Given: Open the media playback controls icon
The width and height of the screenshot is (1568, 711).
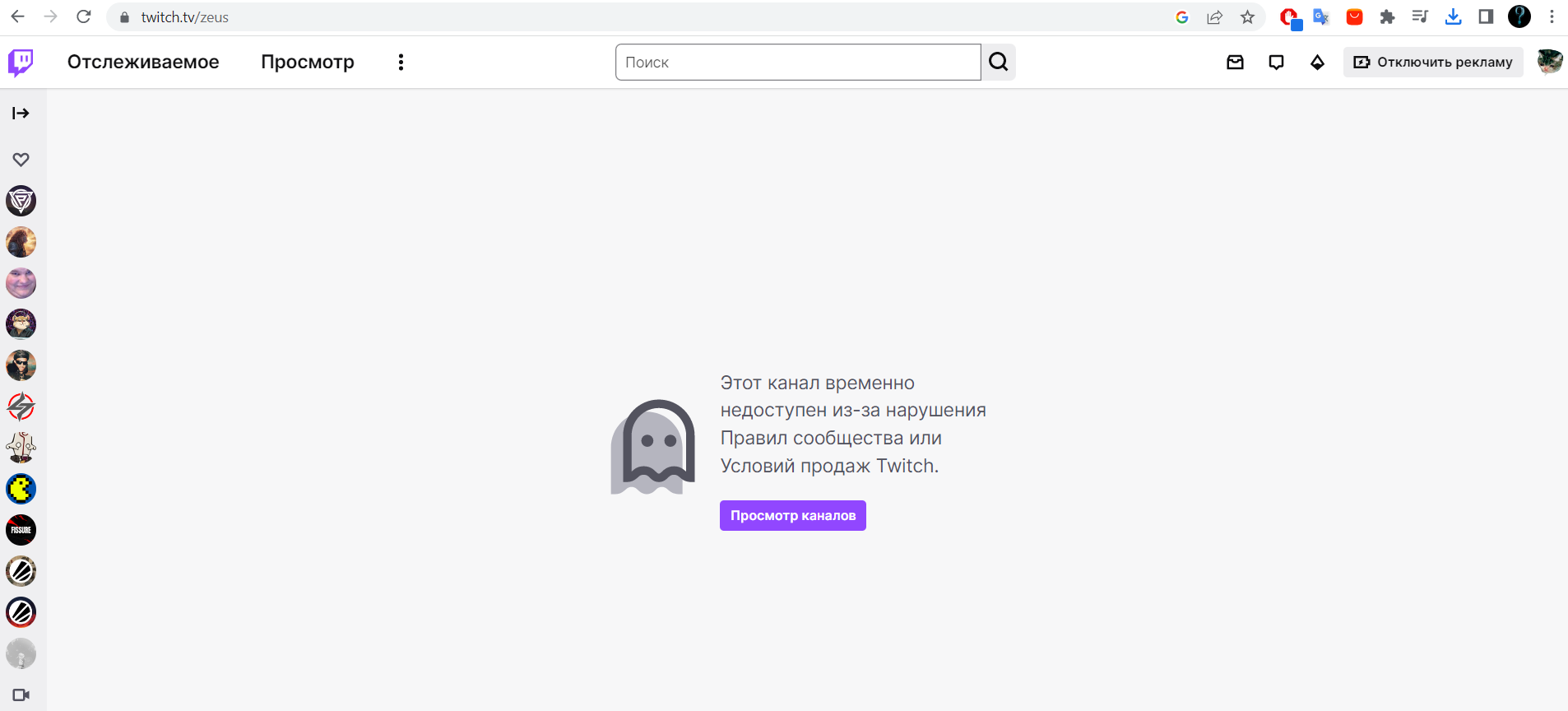Looking at the screenshot, I should pyautogui.click(x=1420, y=17).
